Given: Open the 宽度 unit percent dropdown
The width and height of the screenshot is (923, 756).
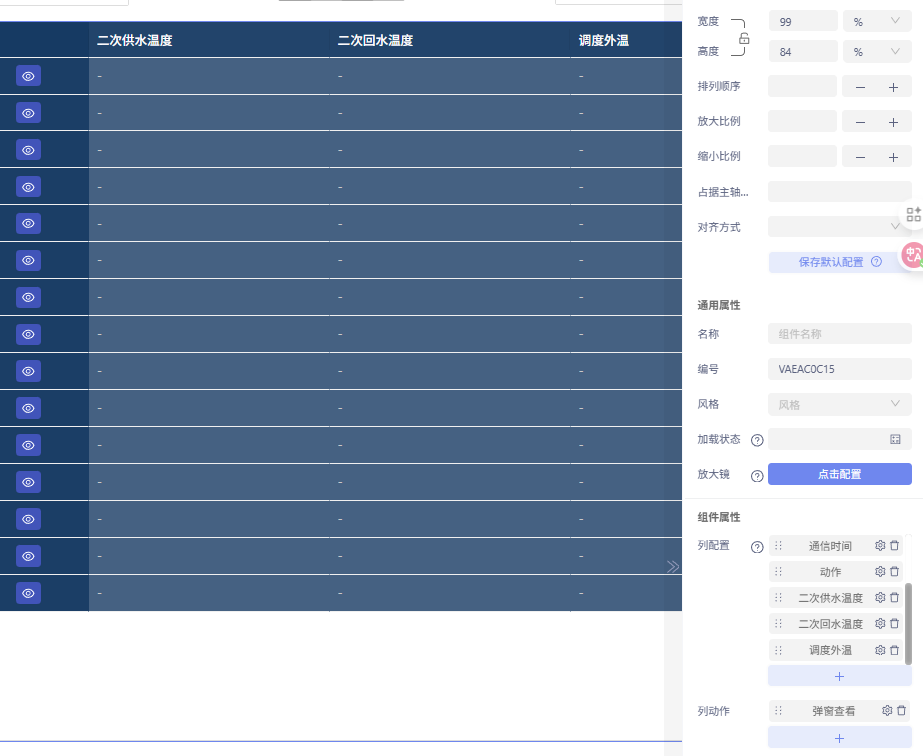Looking at the screenshot, I should coord(877,21).
